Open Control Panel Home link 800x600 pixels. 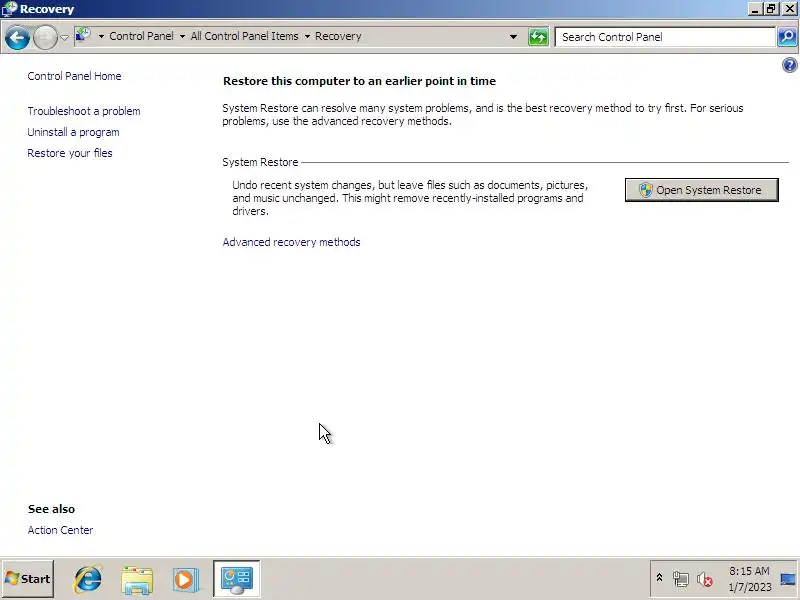(x=74, y=76)
